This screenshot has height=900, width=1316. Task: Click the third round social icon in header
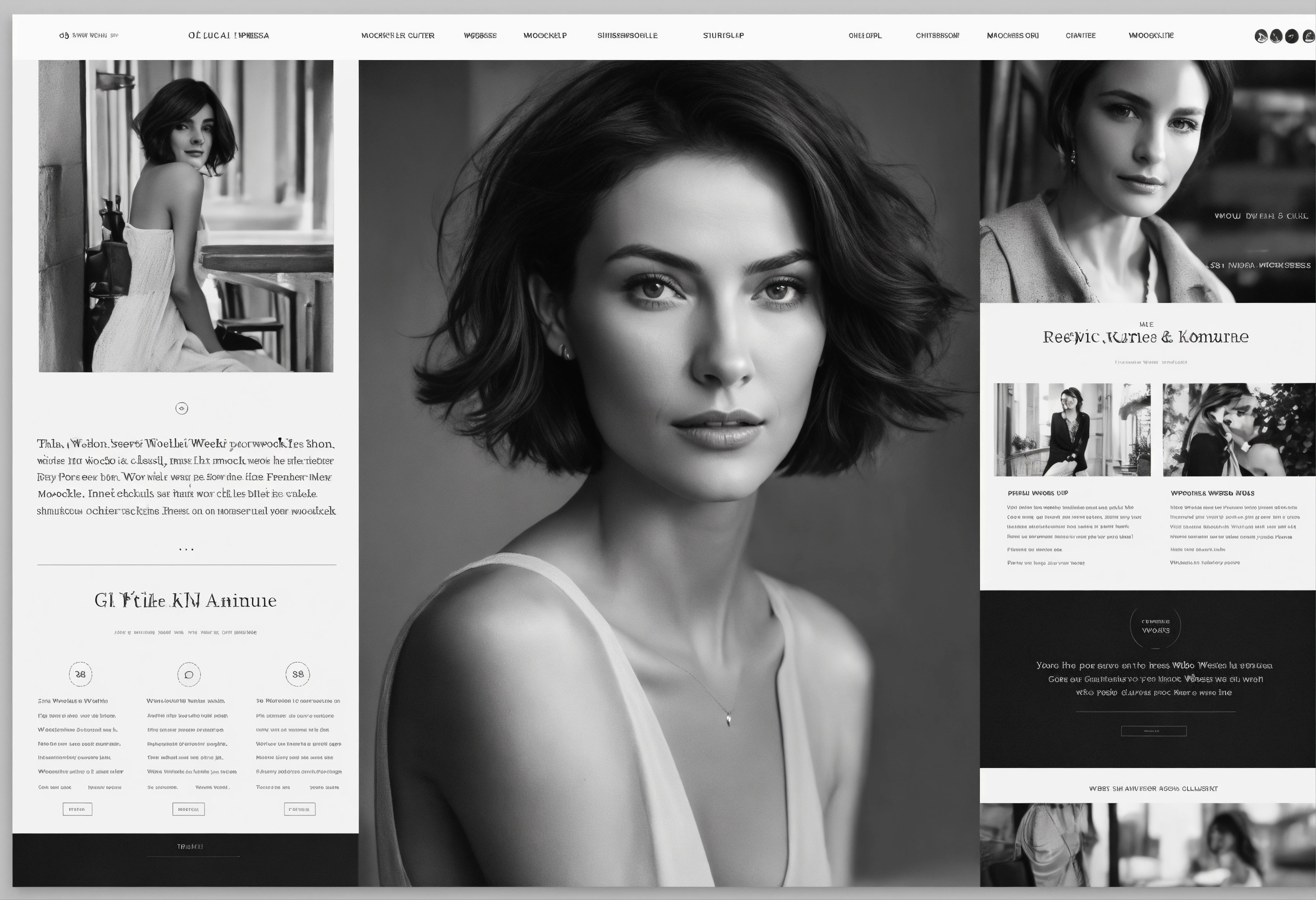tap(1292, 37)
